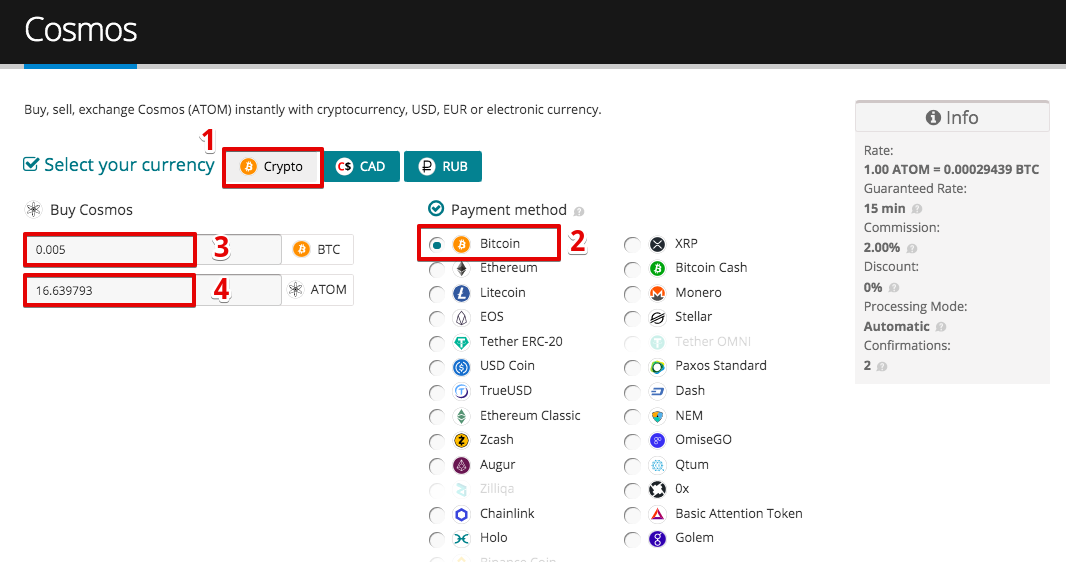Select EOS payment radio button
Screen dimensions: 1066x562
[436, 318]
